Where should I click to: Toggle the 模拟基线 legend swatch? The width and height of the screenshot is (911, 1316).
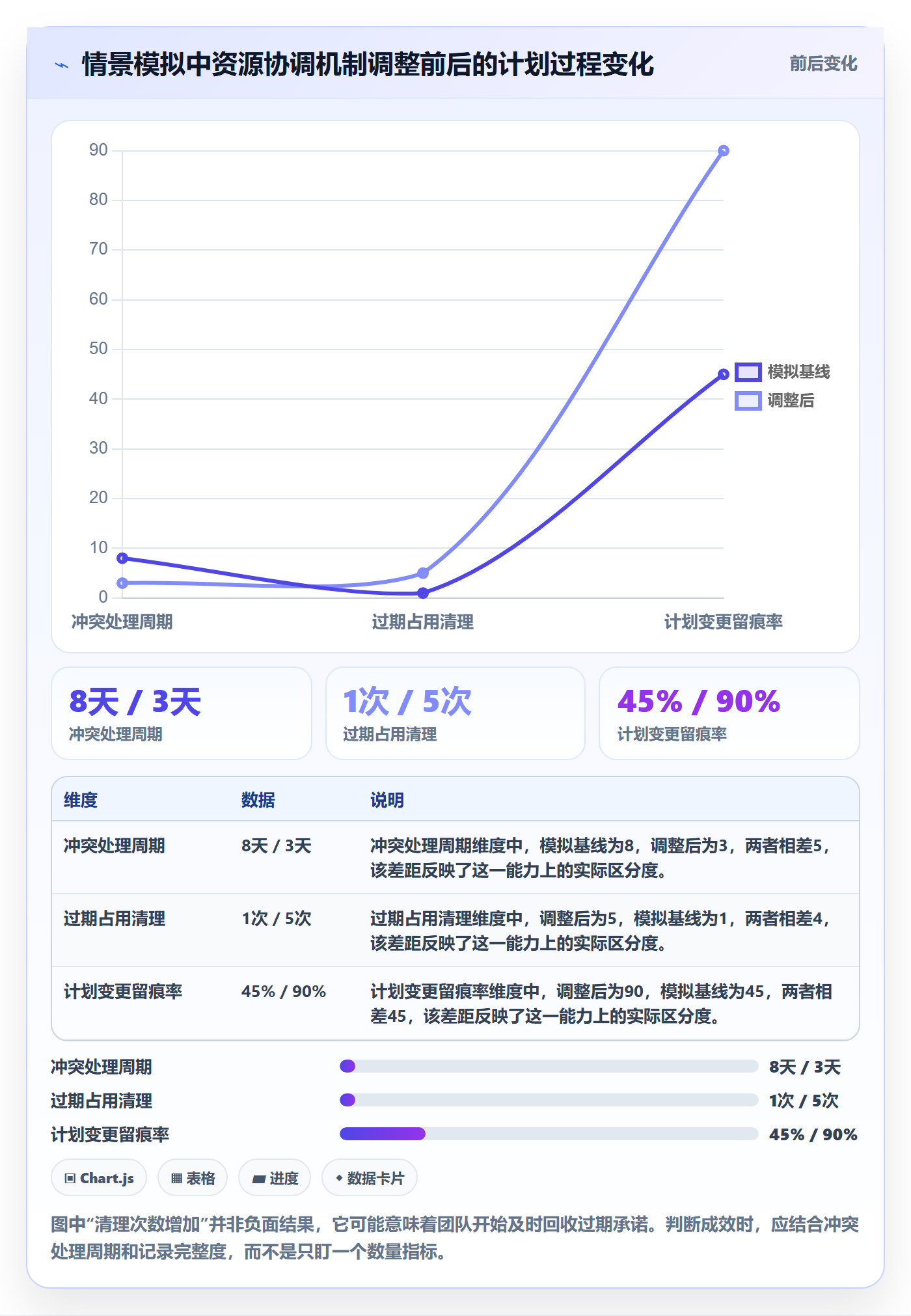pos(748,372)
